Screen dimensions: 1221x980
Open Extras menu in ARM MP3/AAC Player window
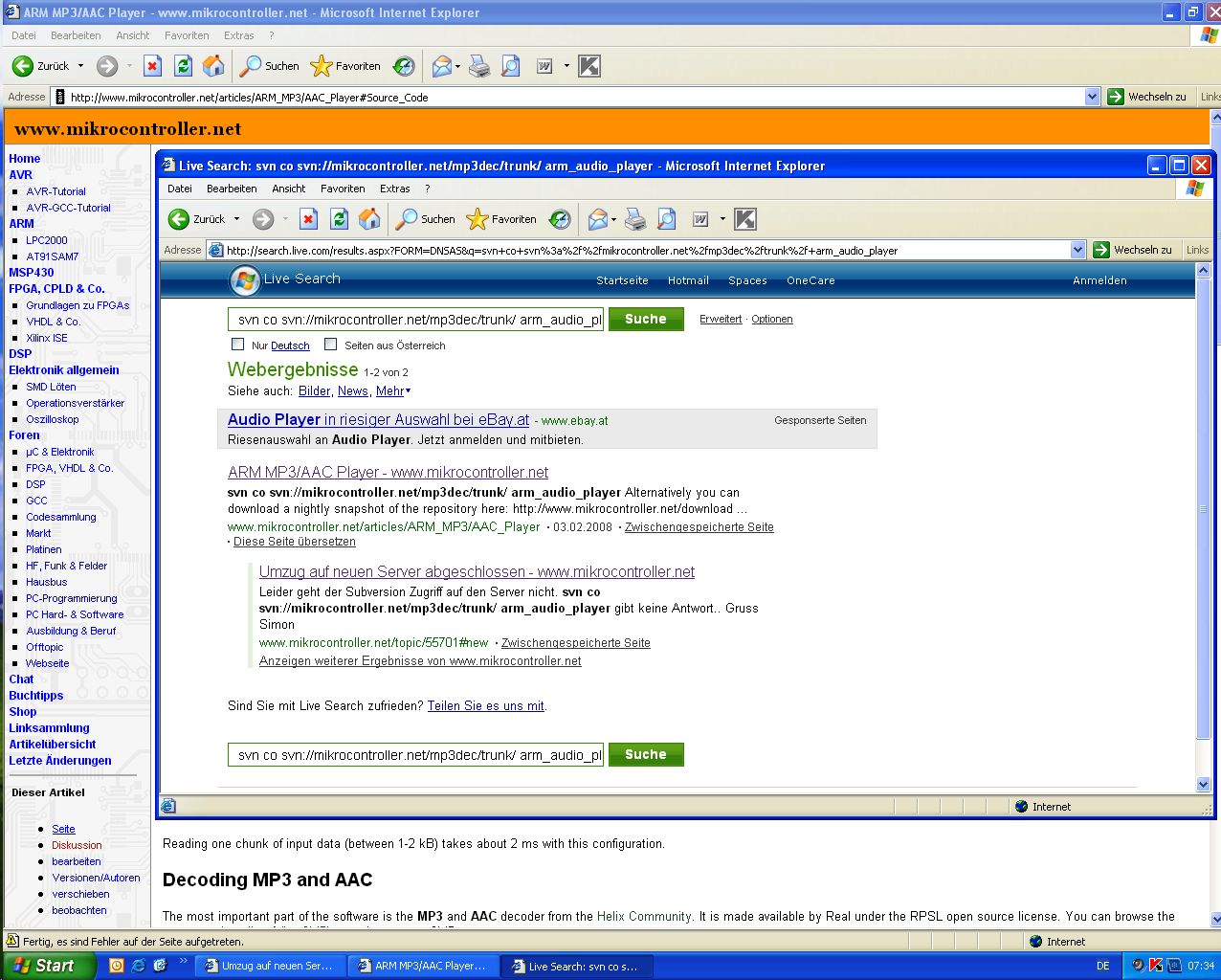(x=238, y=35)
